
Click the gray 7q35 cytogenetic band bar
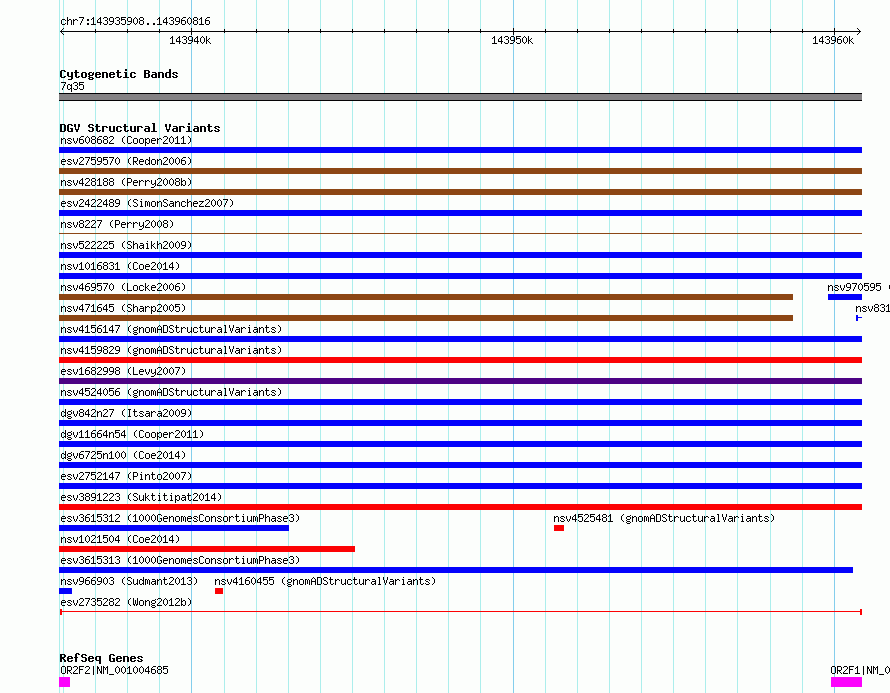pos(460,97)
